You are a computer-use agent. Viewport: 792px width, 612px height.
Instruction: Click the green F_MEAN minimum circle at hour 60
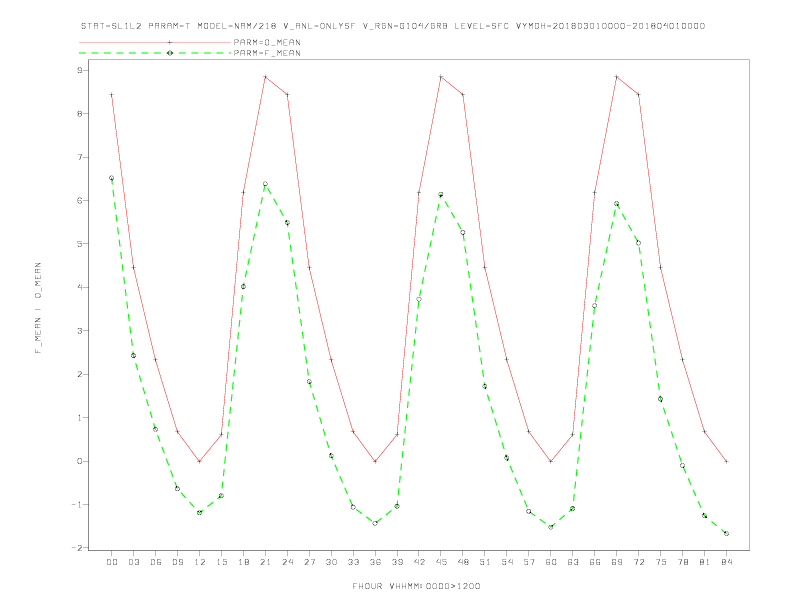click(551, 527)
